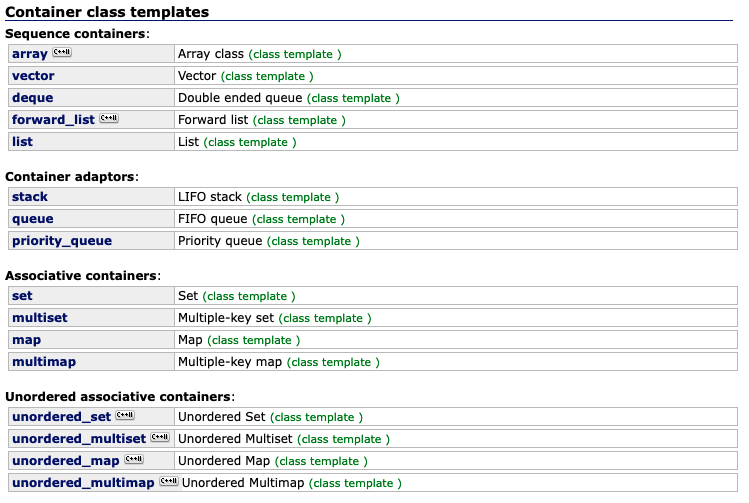Open the multimap reference link

[x=44, y=362]
